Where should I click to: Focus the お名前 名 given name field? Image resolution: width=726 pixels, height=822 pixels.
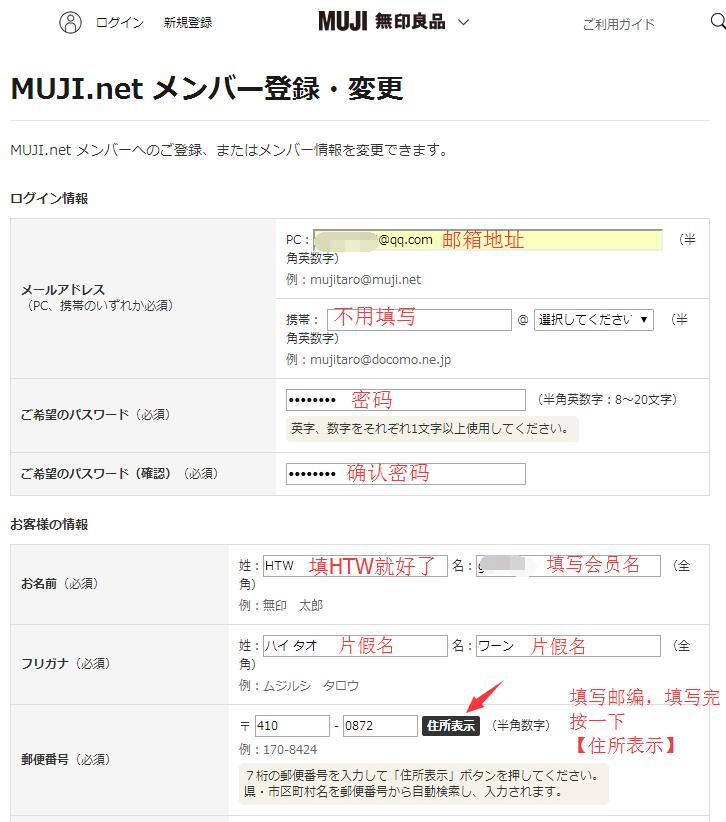(568, 566)
